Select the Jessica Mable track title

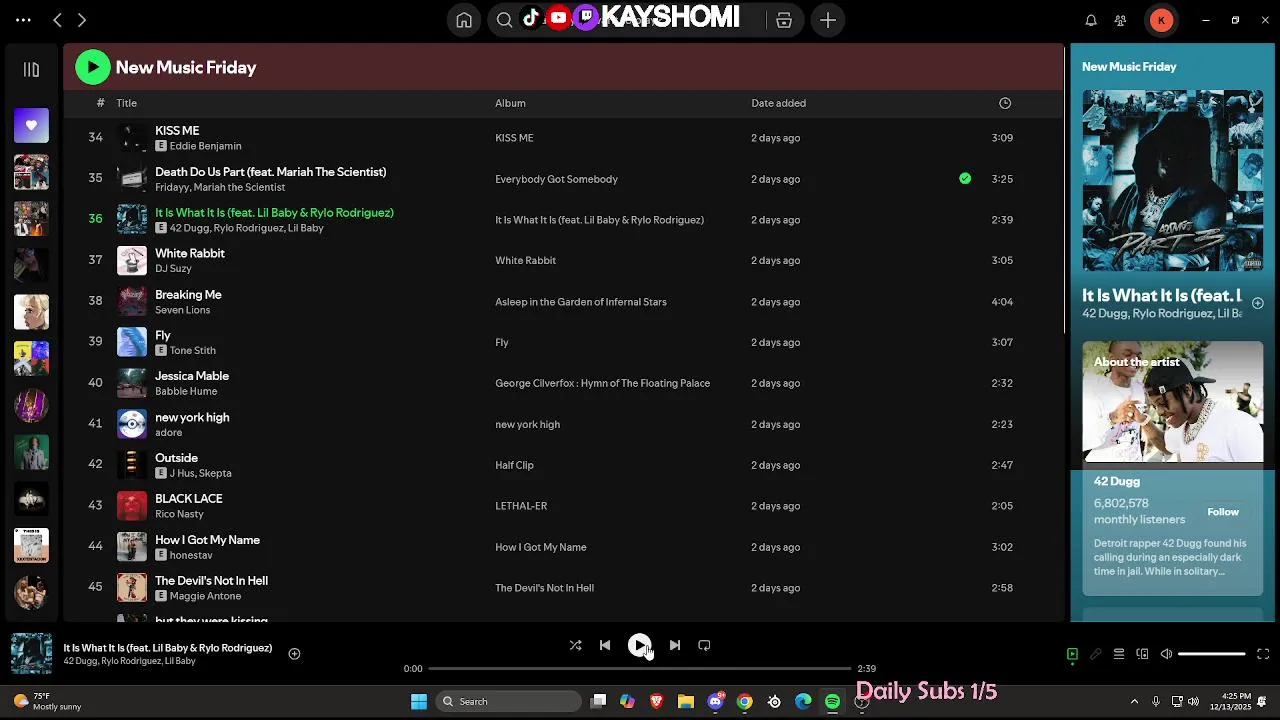192,376
